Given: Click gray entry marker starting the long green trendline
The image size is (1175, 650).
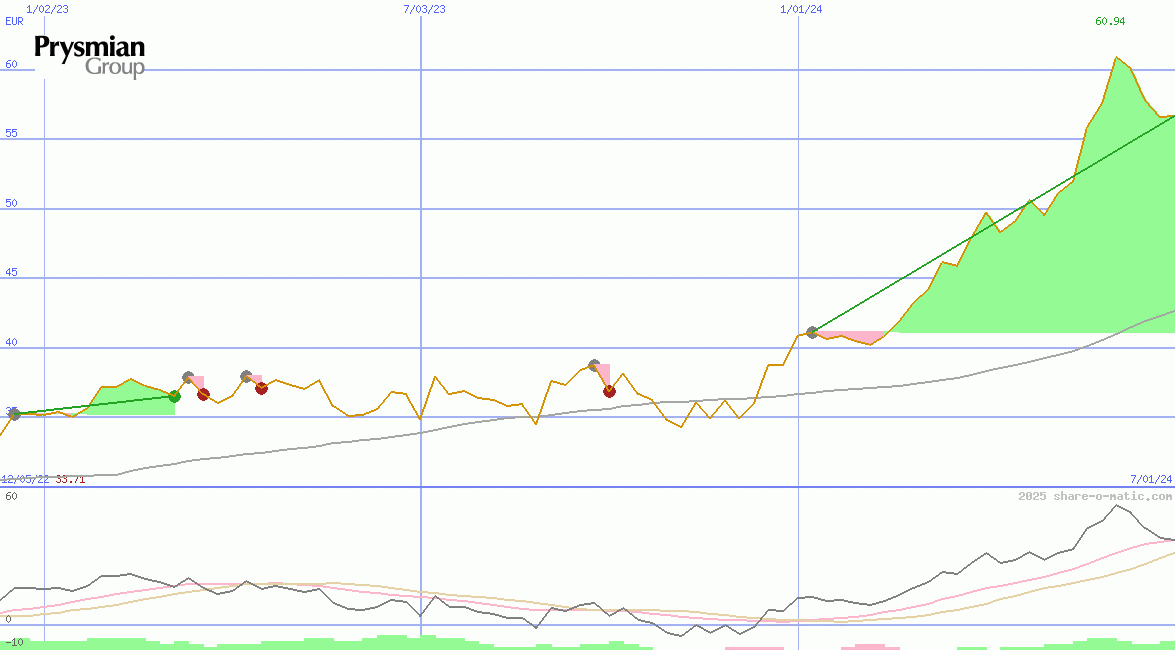Looking at the screenshot, I should tap(812, 332).
